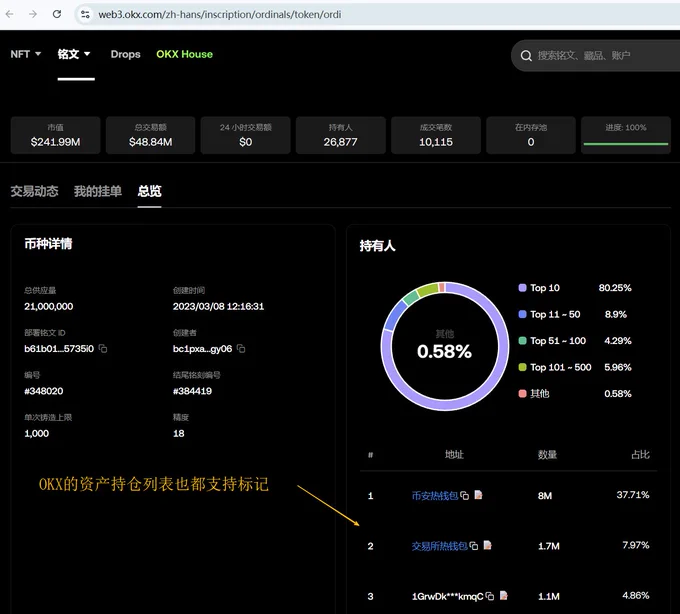This screenshot has height=614, width=680.
Task: Click the 持有人 26,877 card
Action: (x=340, y=135)
